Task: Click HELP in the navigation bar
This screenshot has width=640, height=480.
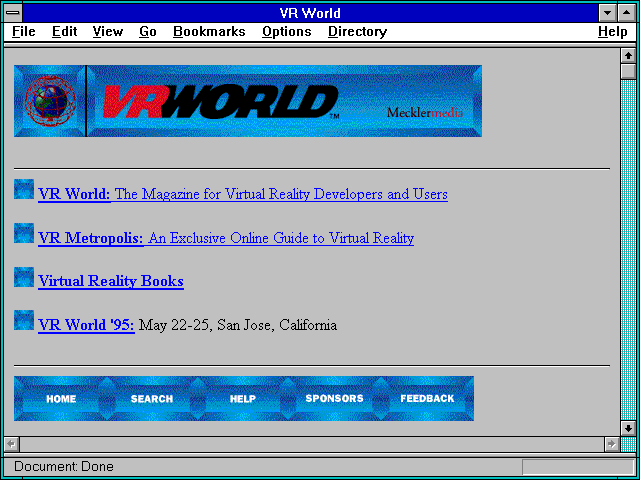Action: [x=243, y=399]
